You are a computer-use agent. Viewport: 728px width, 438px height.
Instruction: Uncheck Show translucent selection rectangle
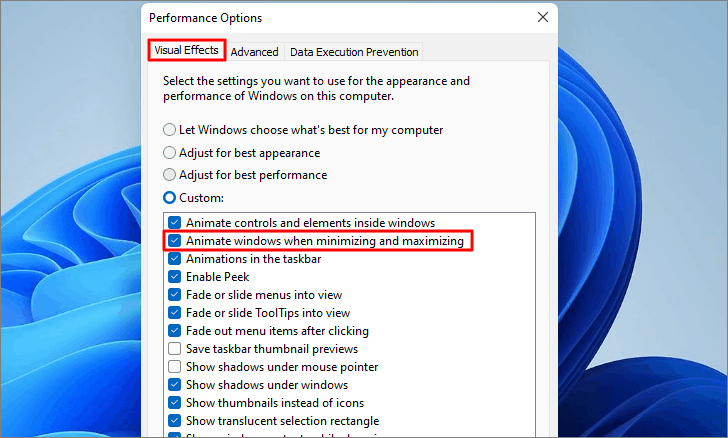coord(175,420)
